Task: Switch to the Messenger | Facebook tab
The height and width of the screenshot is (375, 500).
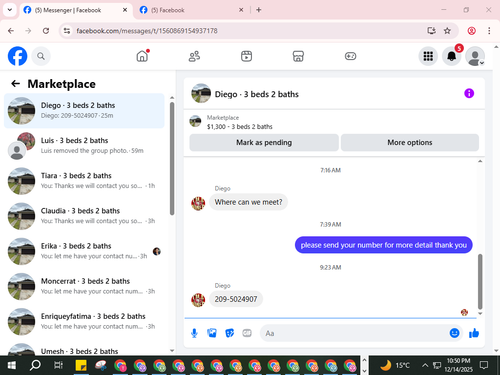Action: (x=75, y=10)
